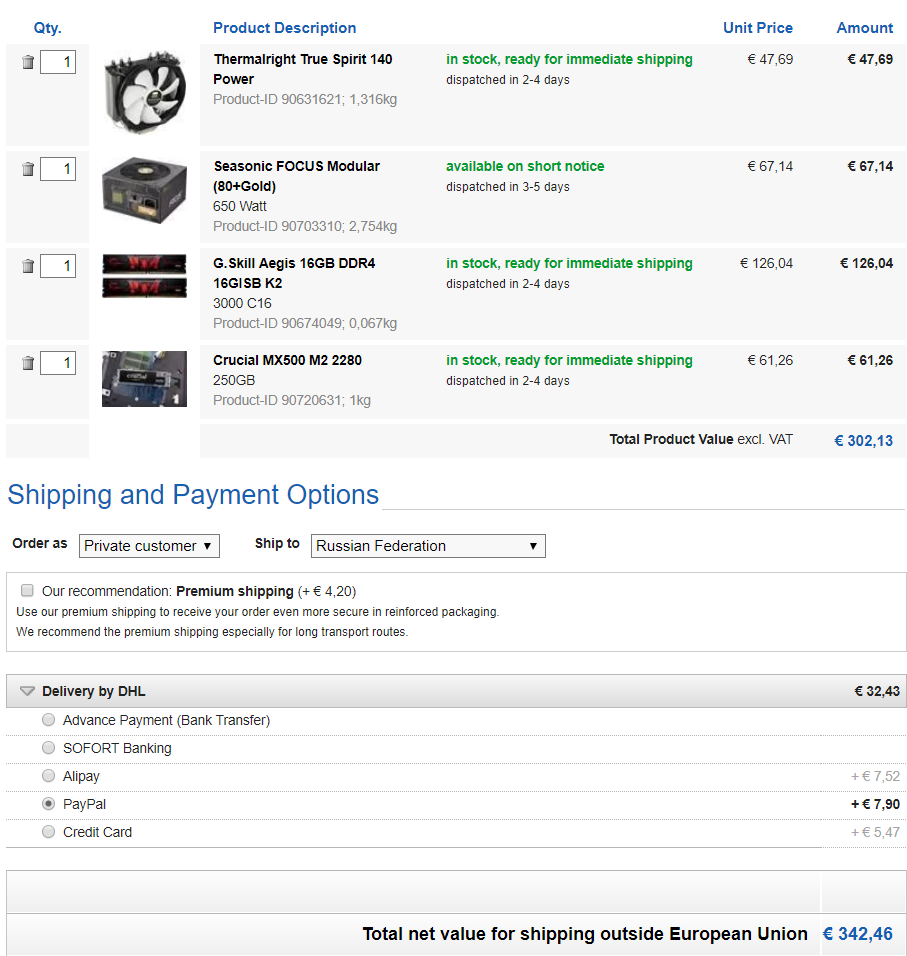
Task: Open Ship to country dropdown
Action: (428, 546)
